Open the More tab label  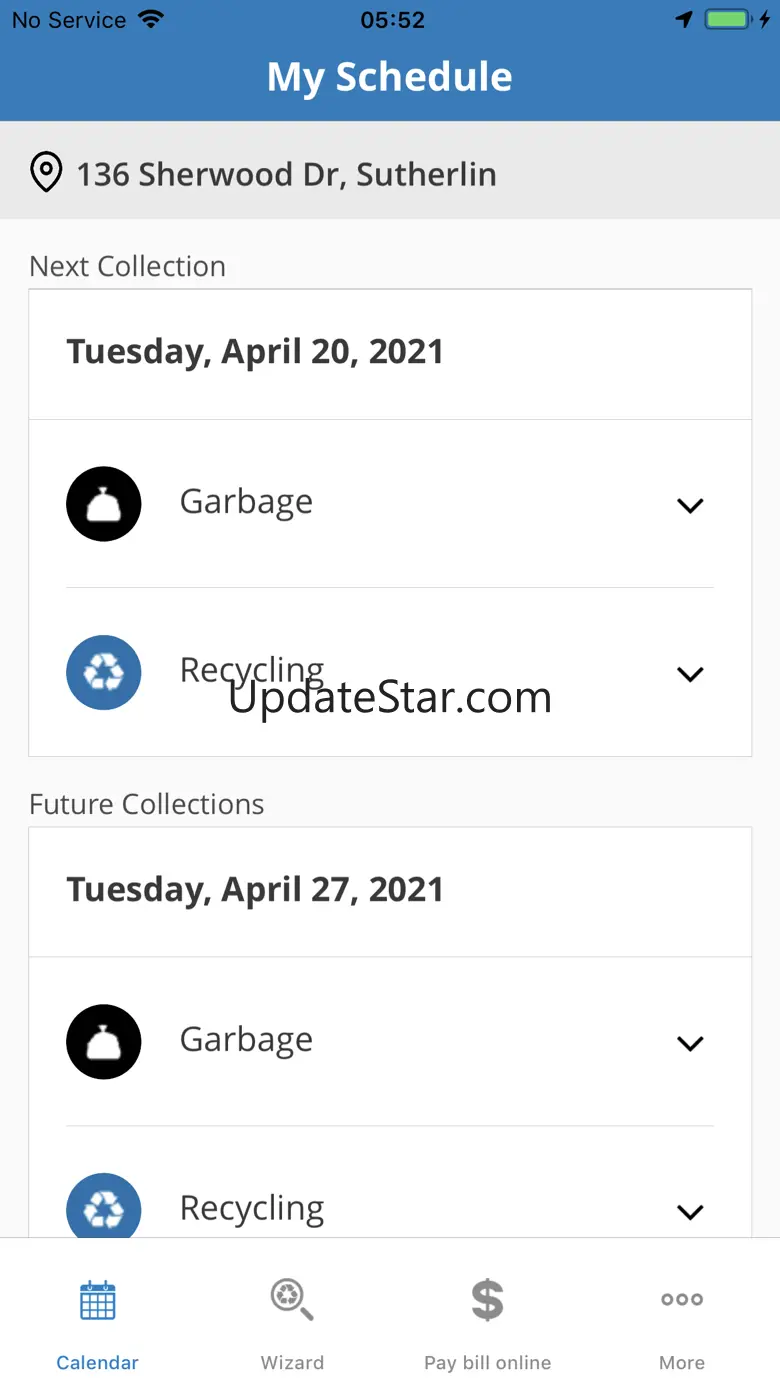pyautogui.click(x=682, y=1363)
